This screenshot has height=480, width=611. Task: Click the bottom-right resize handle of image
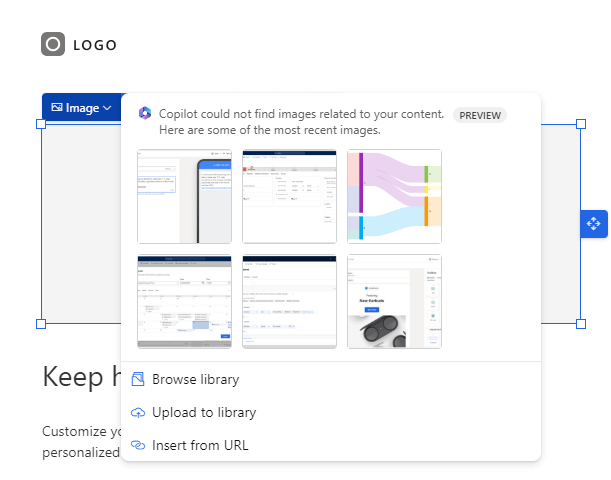[581, 324]
